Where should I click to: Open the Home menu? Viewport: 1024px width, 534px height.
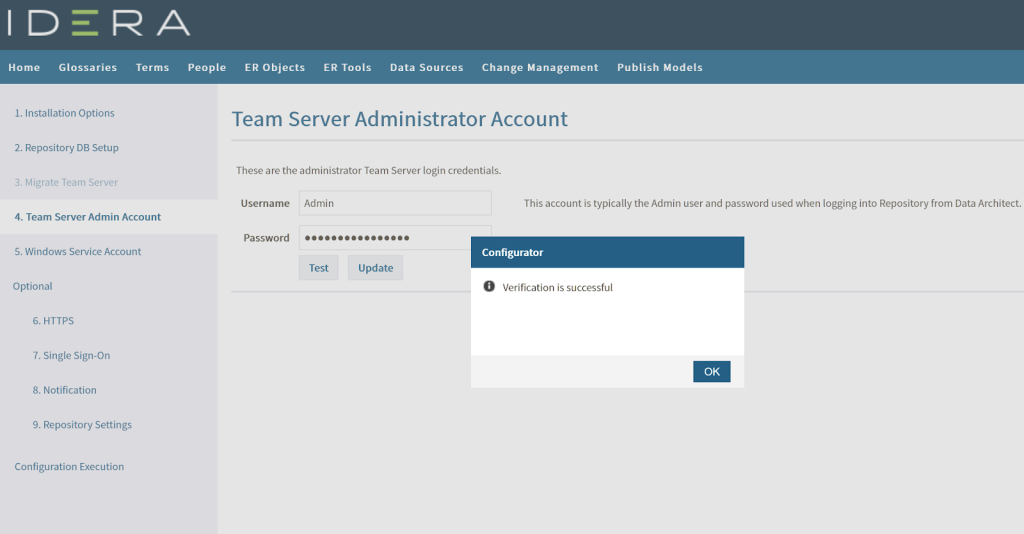click(24, 67)
